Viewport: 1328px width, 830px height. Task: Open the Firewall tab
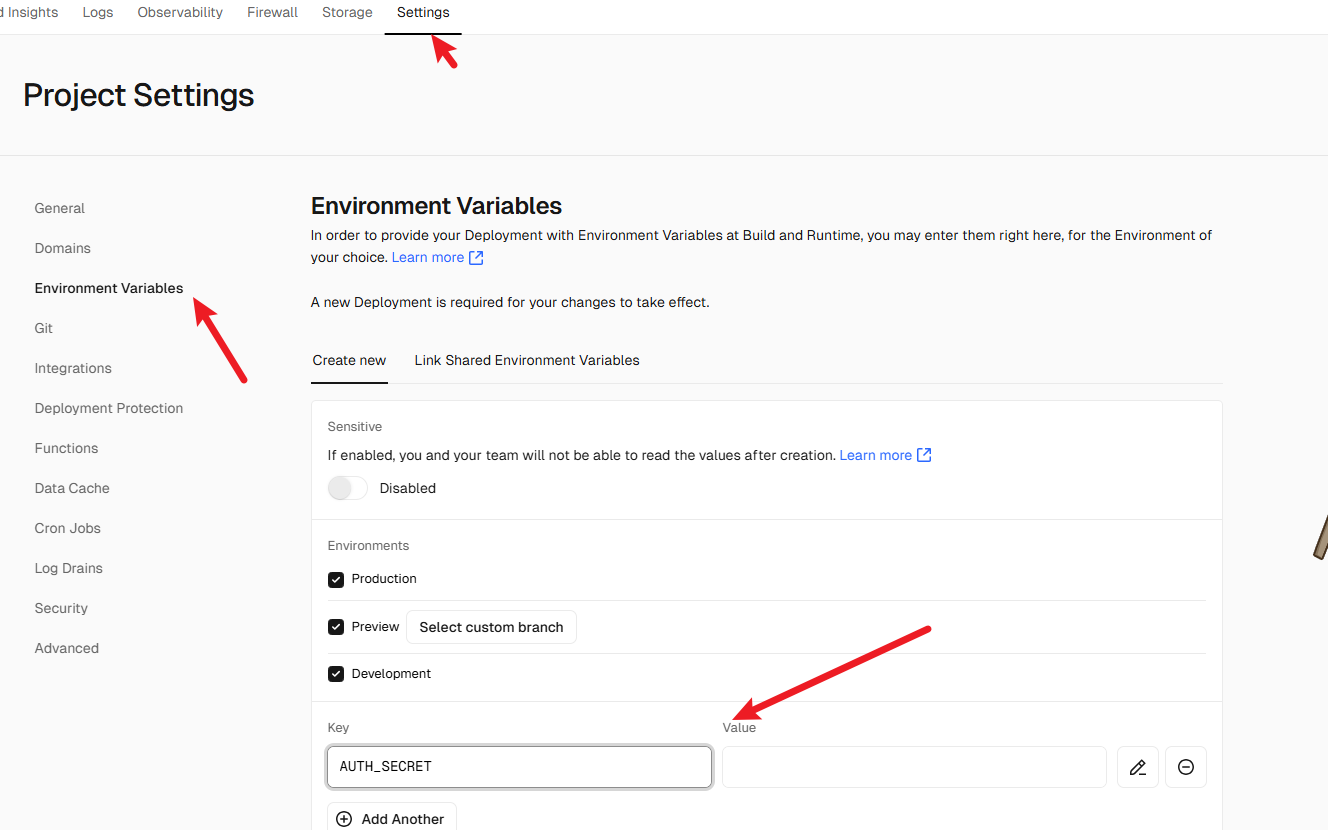click(x=272, y=13)
